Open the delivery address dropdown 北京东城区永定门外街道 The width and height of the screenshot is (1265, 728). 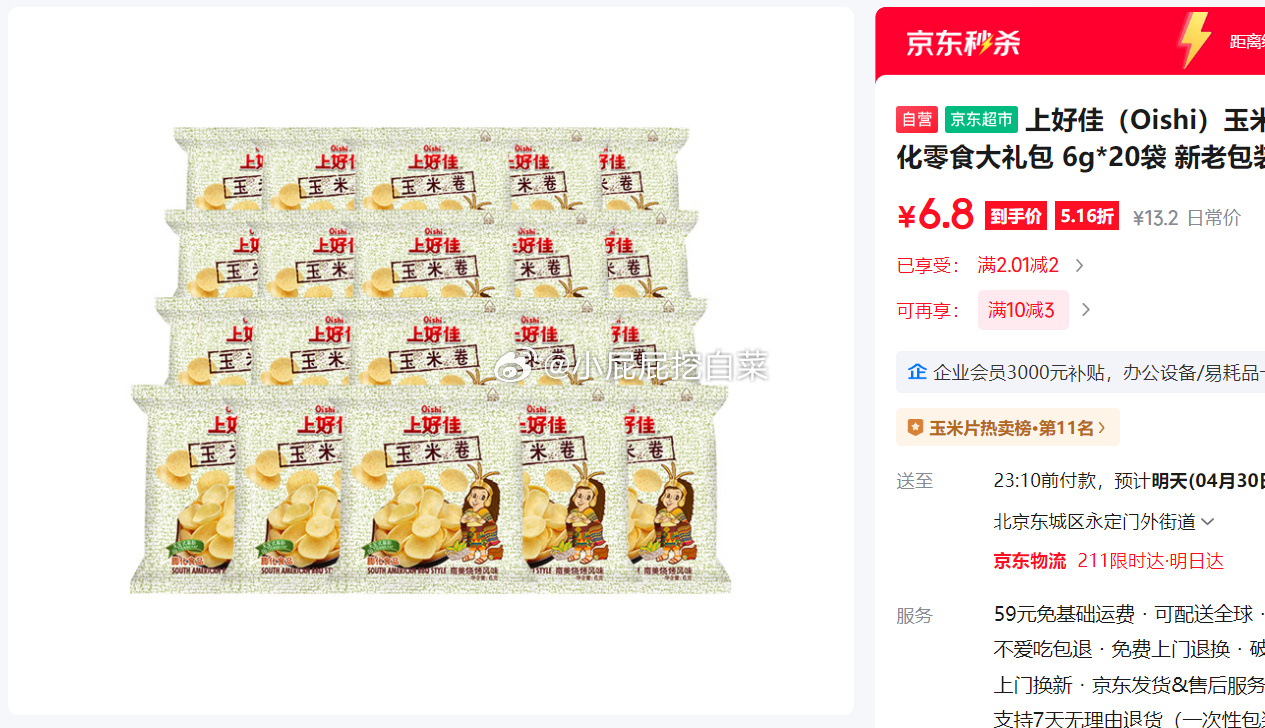click(x=1104, y=521)
